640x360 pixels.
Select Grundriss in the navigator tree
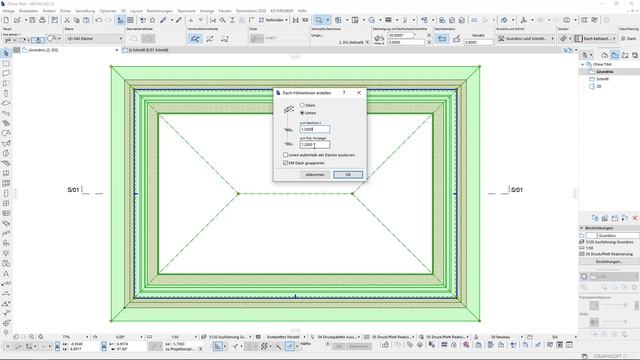(604, 71)
